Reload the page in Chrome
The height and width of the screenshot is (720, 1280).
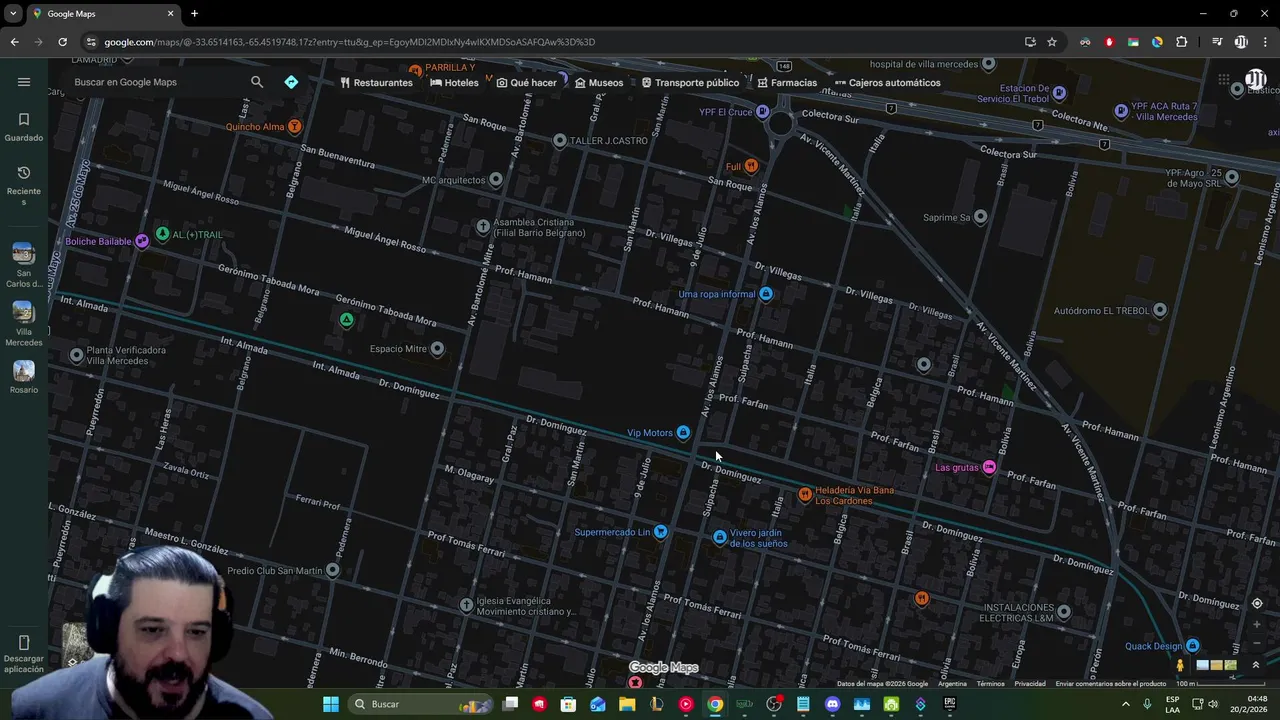pos(62,42)
